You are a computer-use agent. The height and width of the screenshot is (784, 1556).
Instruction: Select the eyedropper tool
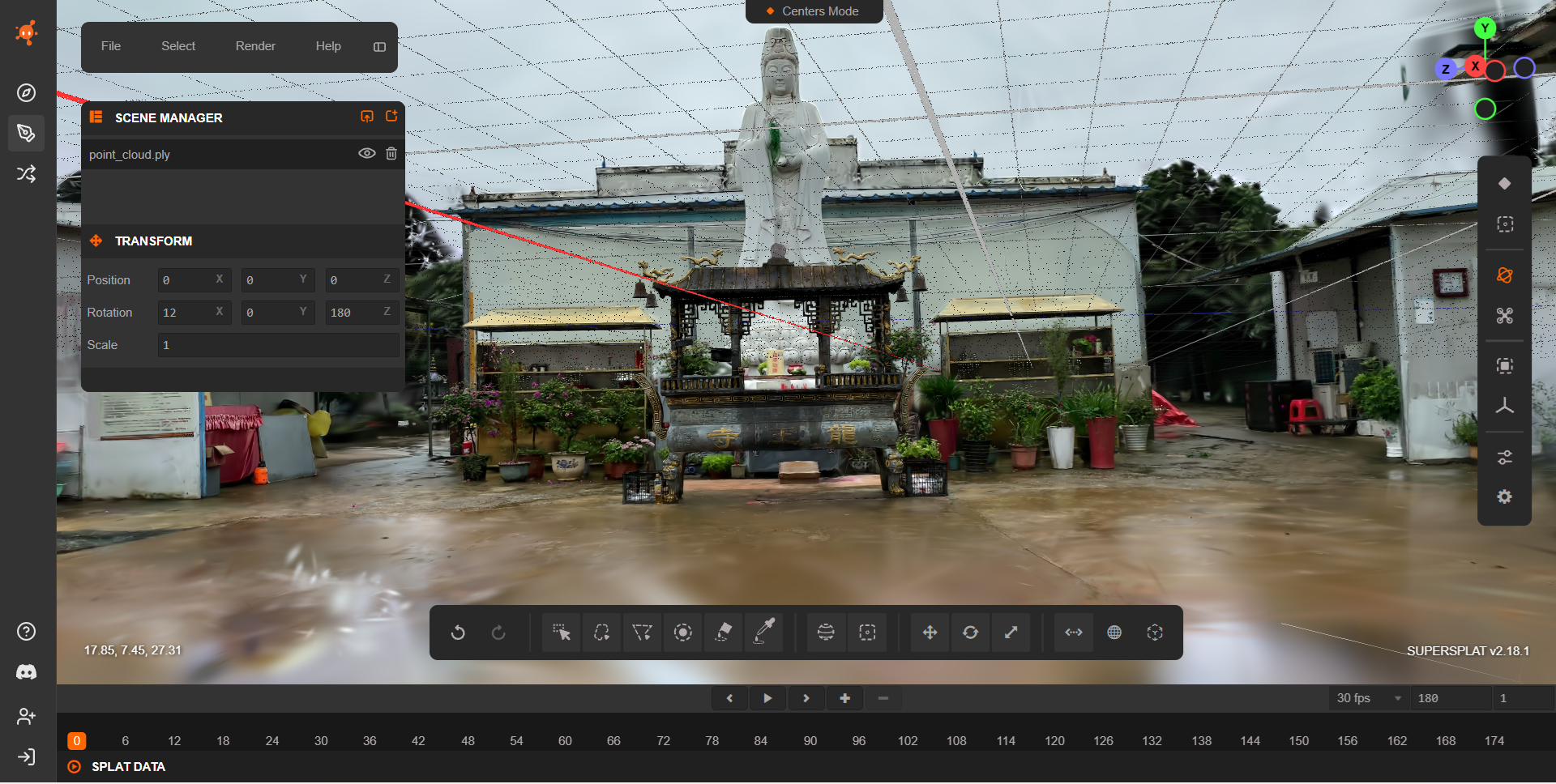764,633
